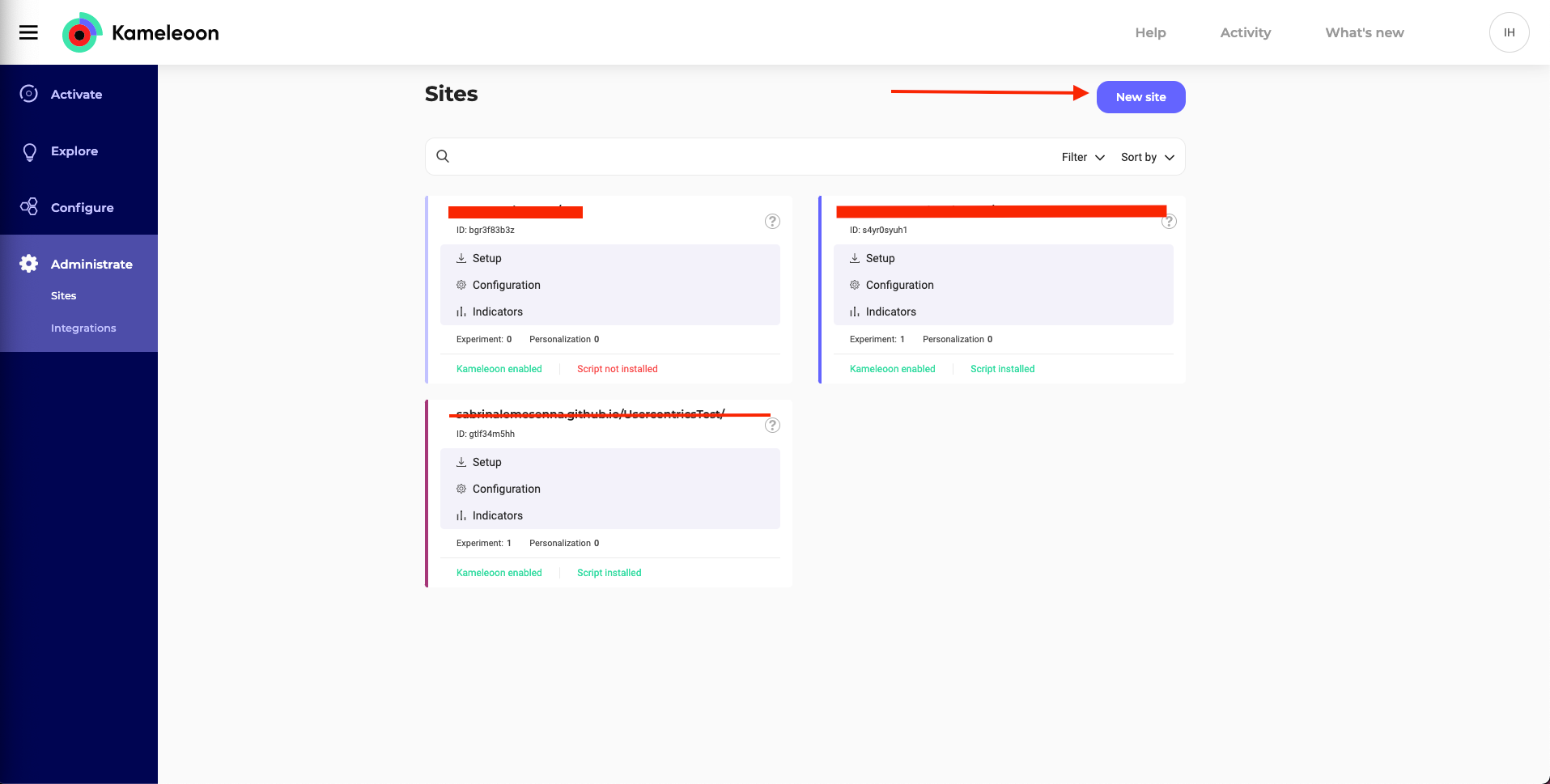1550x784 pixels.
Task: Click the Administrate gear icon
Action: 29,264
